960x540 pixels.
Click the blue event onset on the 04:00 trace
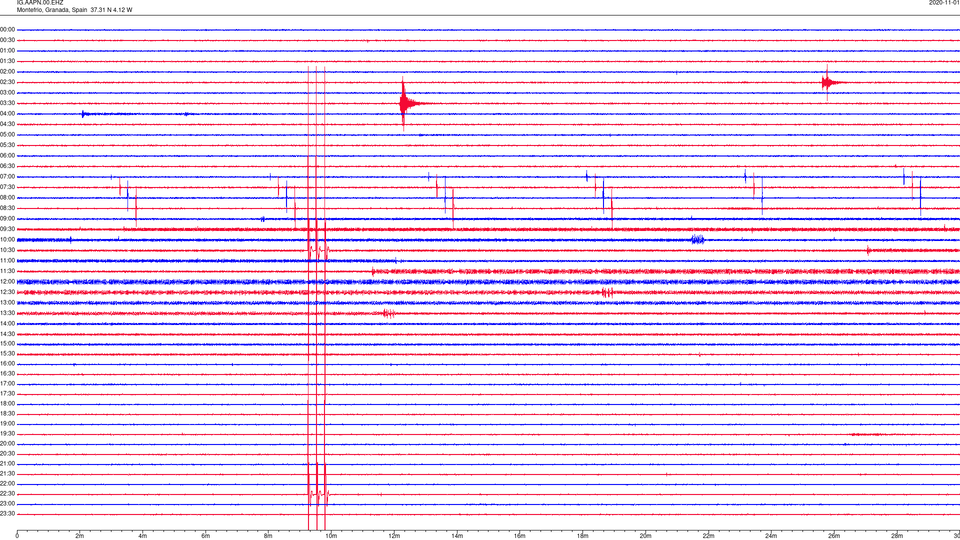click(84, 114)
